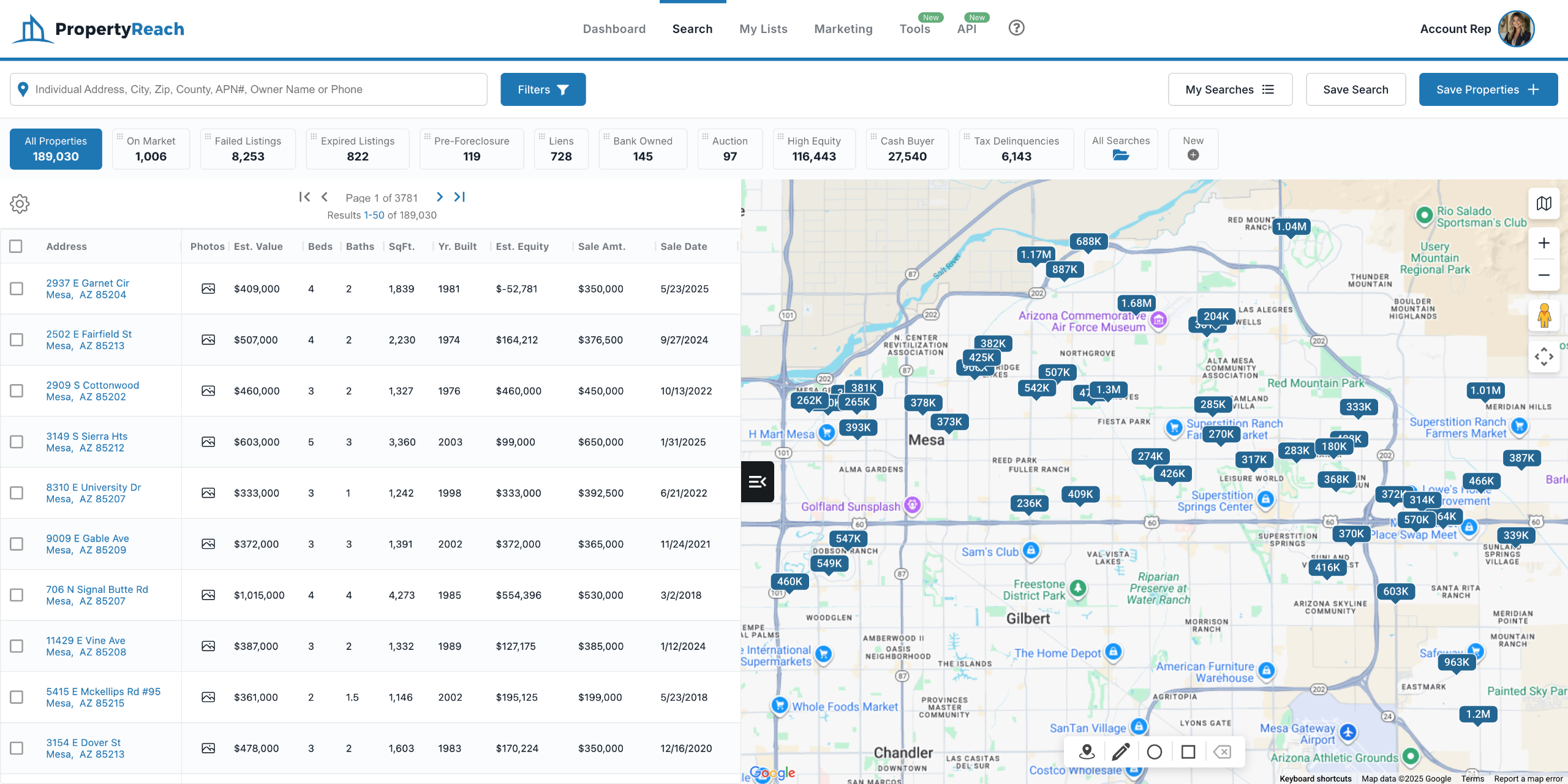Check the 2937 E Garnet Cir row
This screenshot has width=1568, height=784.
(17, 288)
